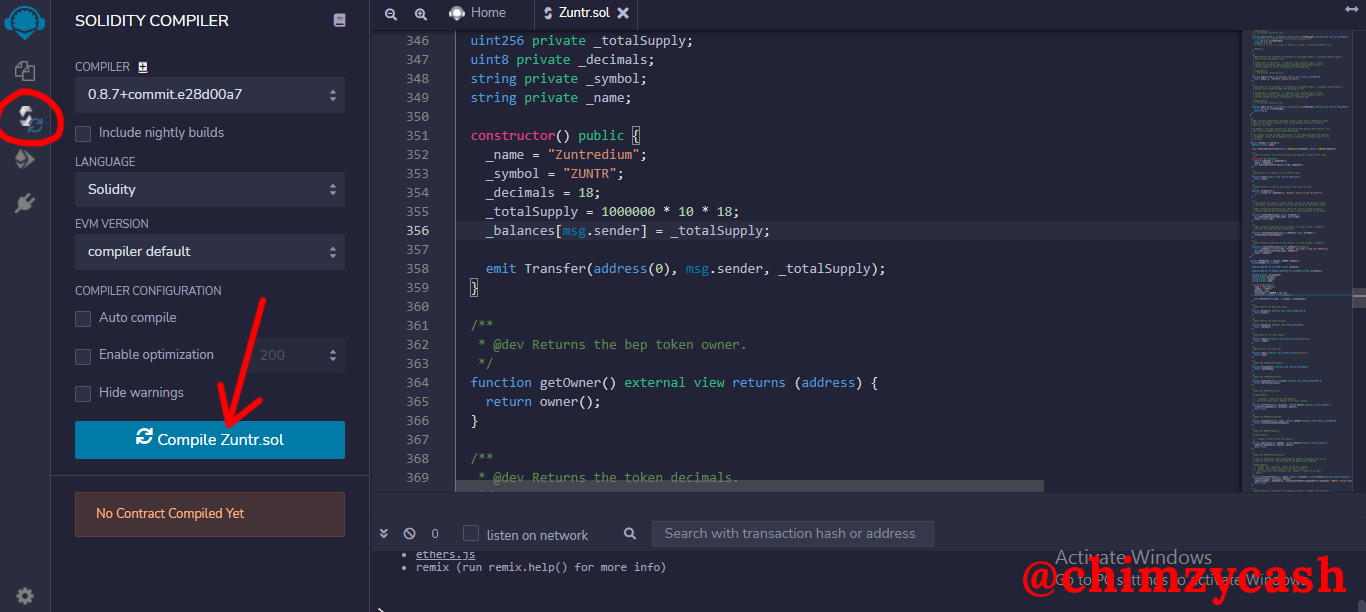The height and width of the screenshot is (612, 1366).
Task: Toggle Include nightly builds checkbox
Action: point(83,133)
